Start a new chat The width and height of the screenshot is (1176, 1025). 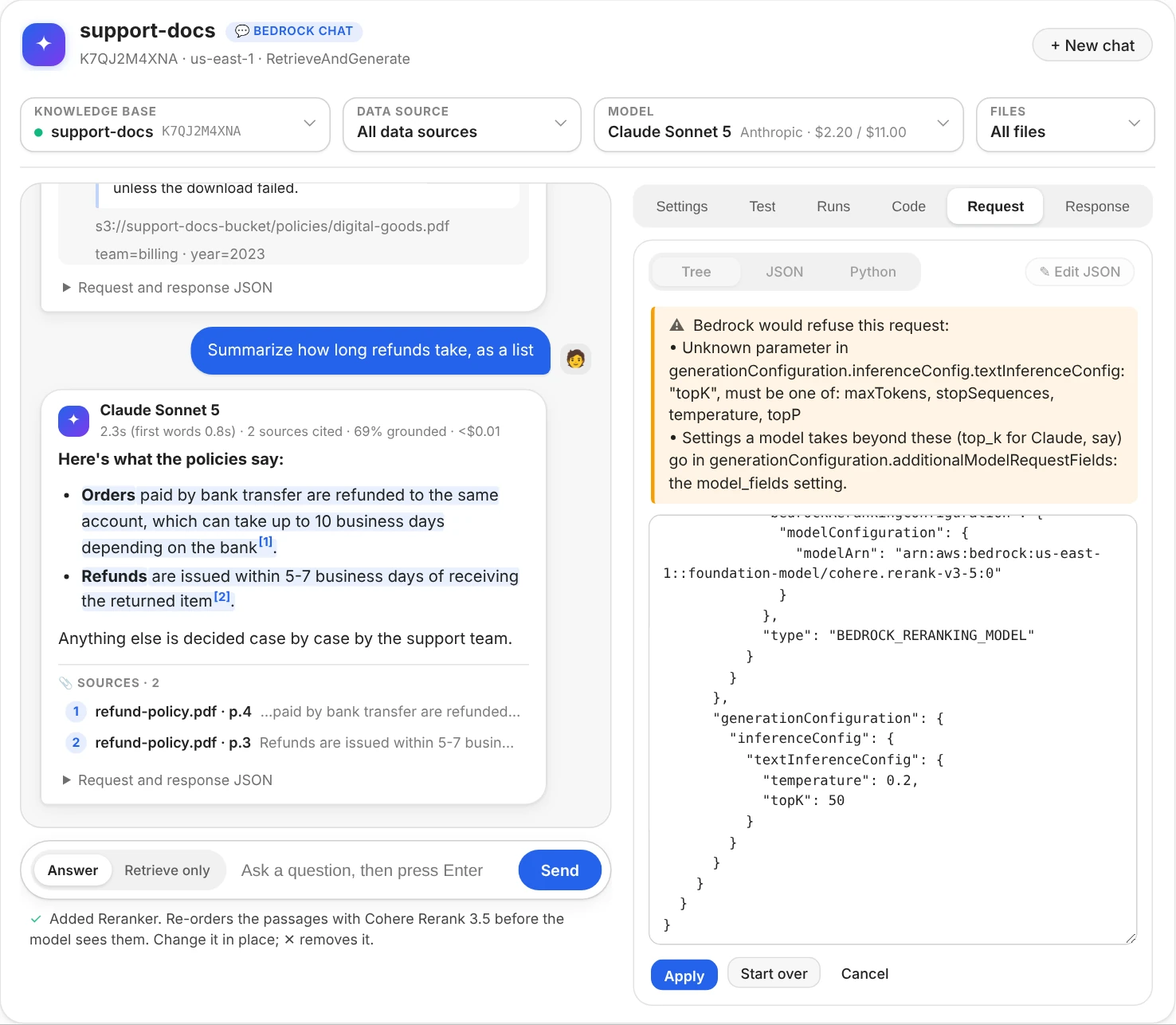[1092, 45]
